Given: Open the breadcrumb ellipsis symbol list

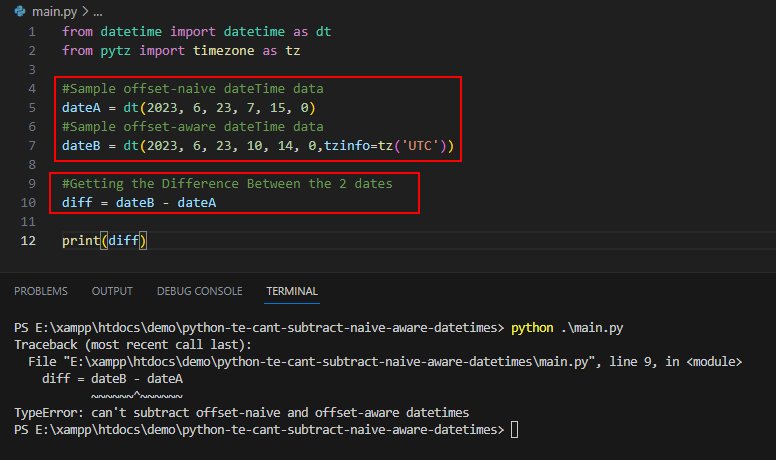Looking at the screenshot, I should [x=97, y=12].
